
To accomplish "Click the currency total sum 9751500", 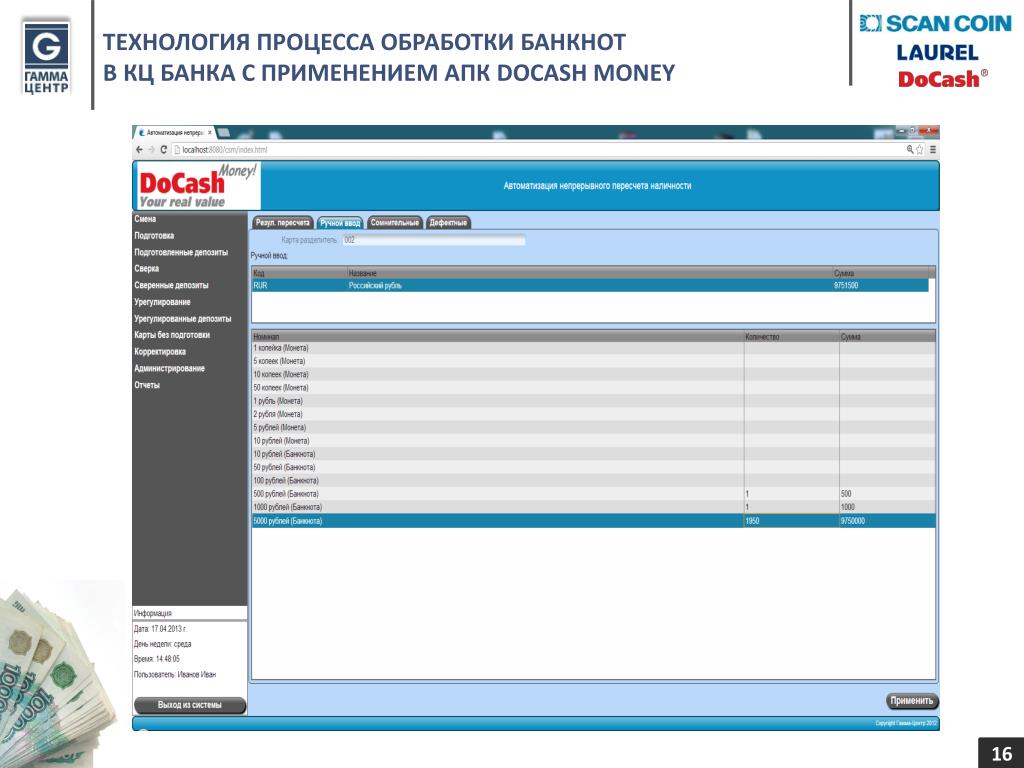I will [846, 285].
